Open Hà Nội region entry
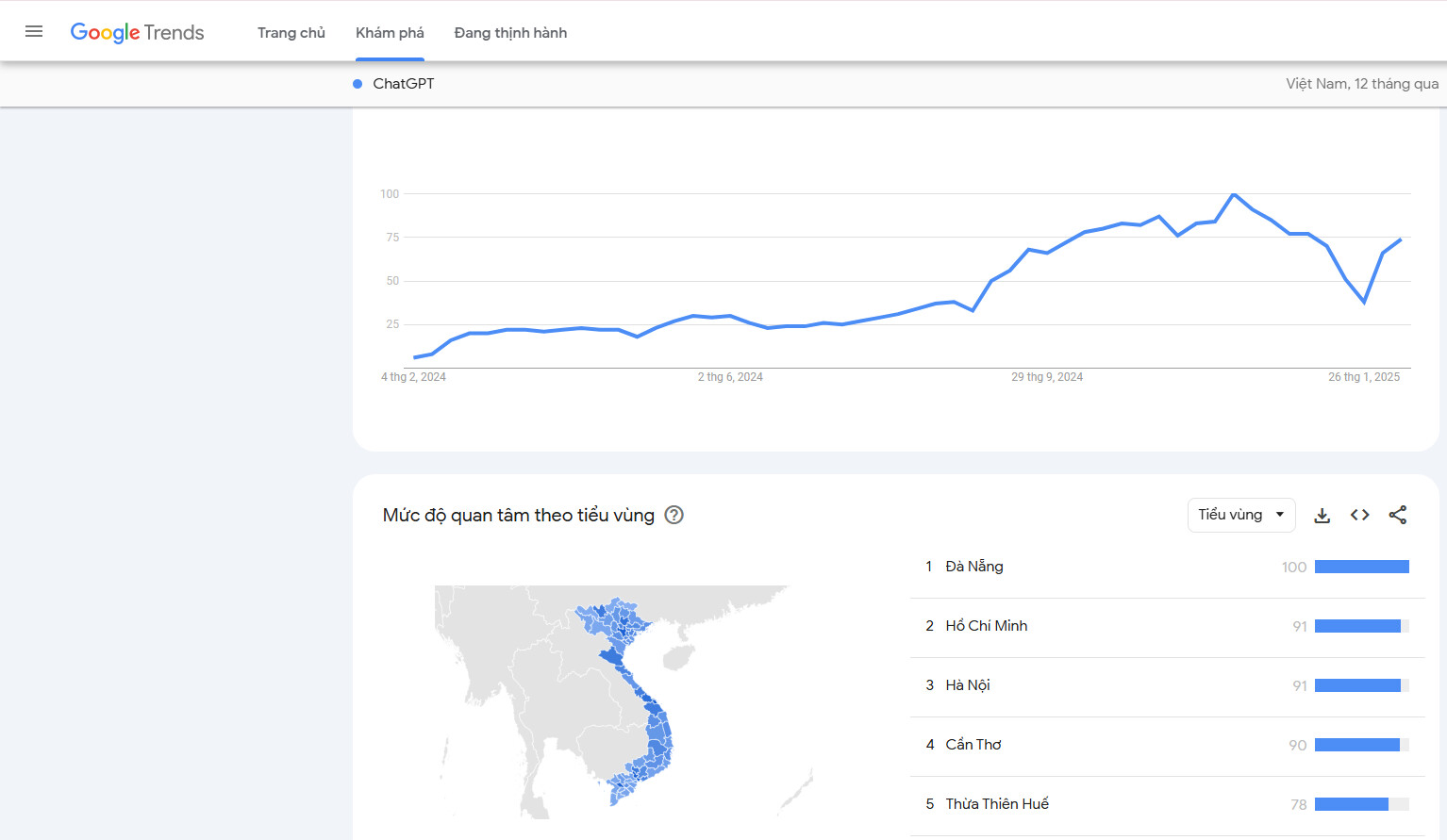 click(968, 685)
